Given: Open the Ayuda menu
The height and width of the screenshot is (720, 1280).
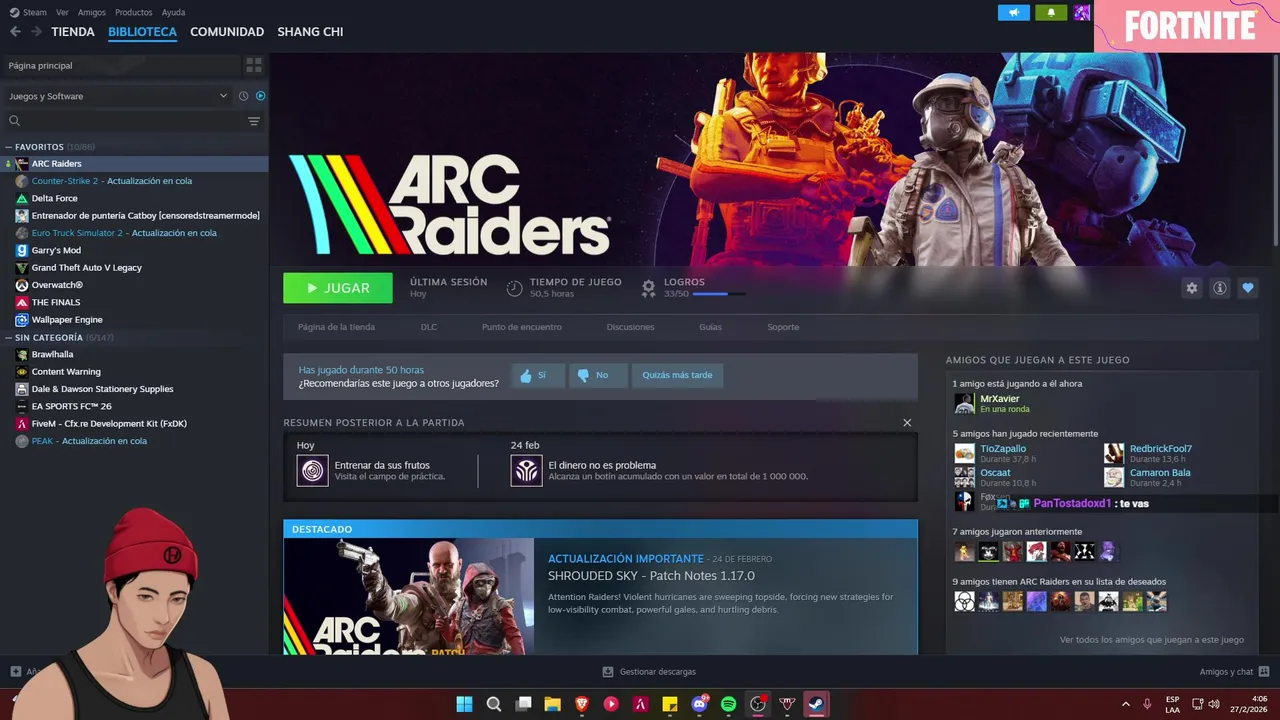Looking at the screenshot, I should tap(174, 12).
